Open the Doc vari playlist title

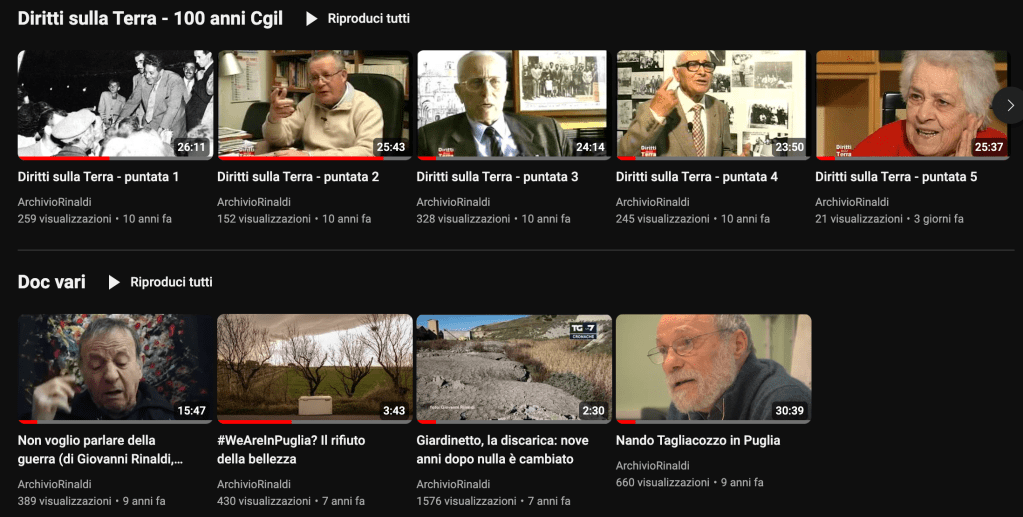click(51, 283)
